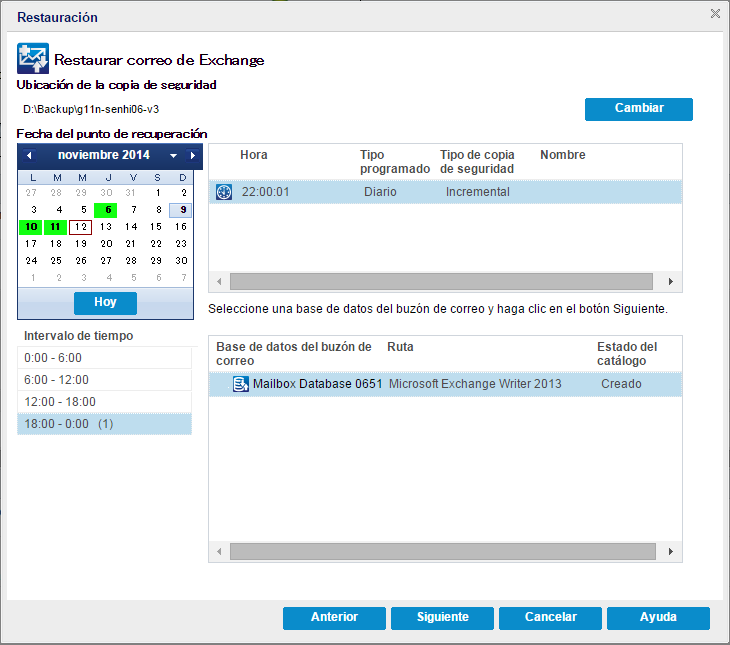Click left arrow of mailbox database scrollbar
This screenshot has width=730, height=645.
(x=219, y=552)
